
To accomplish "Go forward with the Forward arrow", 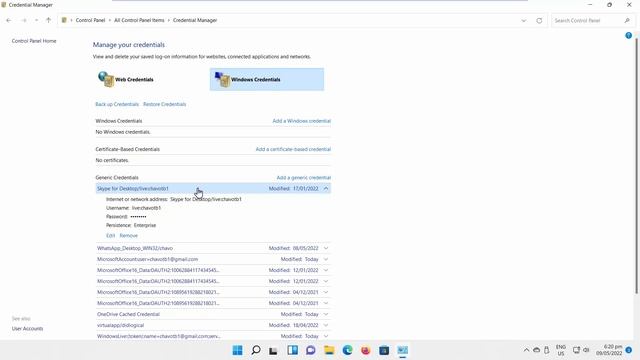I will [24, 20].
